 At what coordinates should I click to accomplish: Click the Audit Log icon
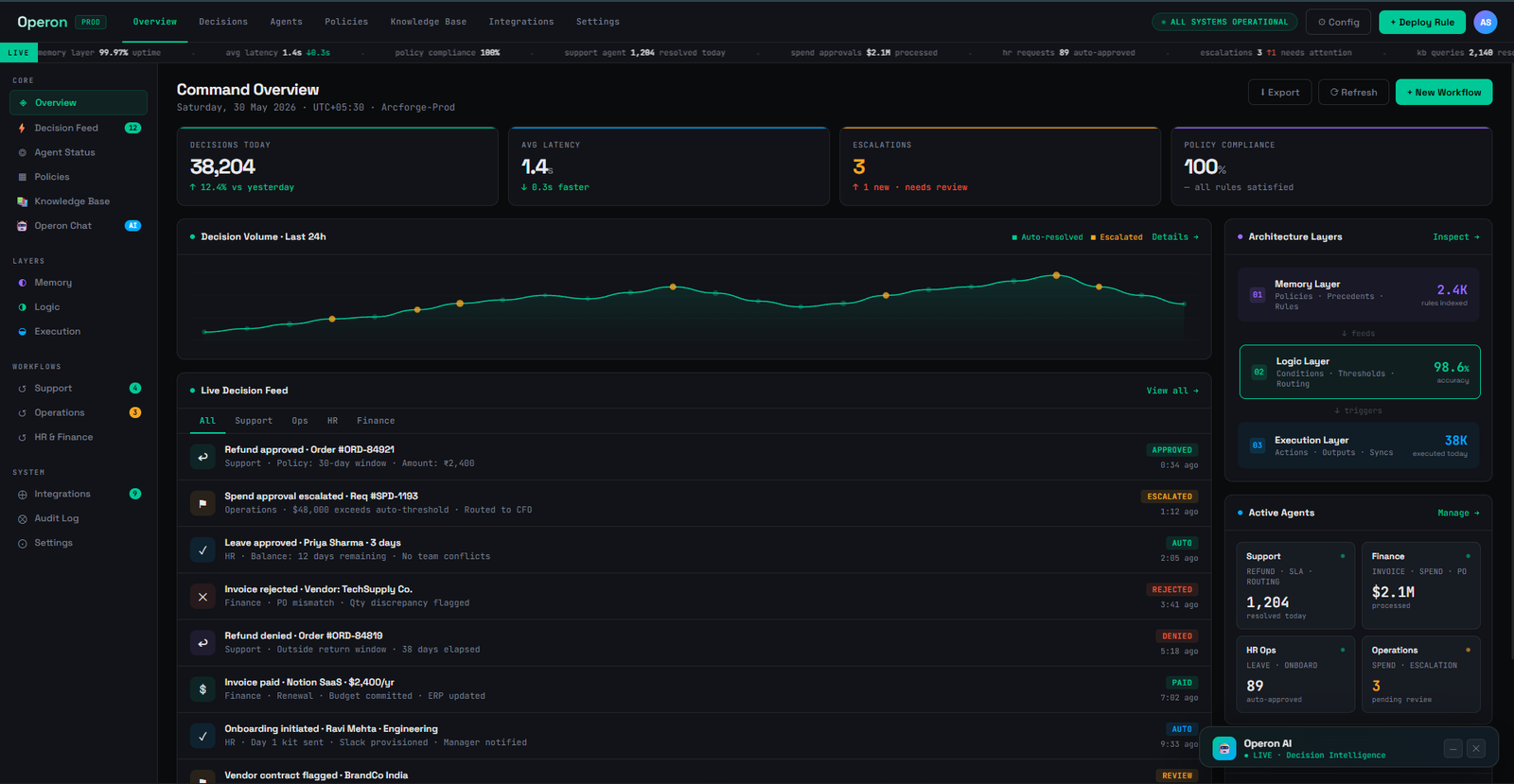(x=23, y=519)
